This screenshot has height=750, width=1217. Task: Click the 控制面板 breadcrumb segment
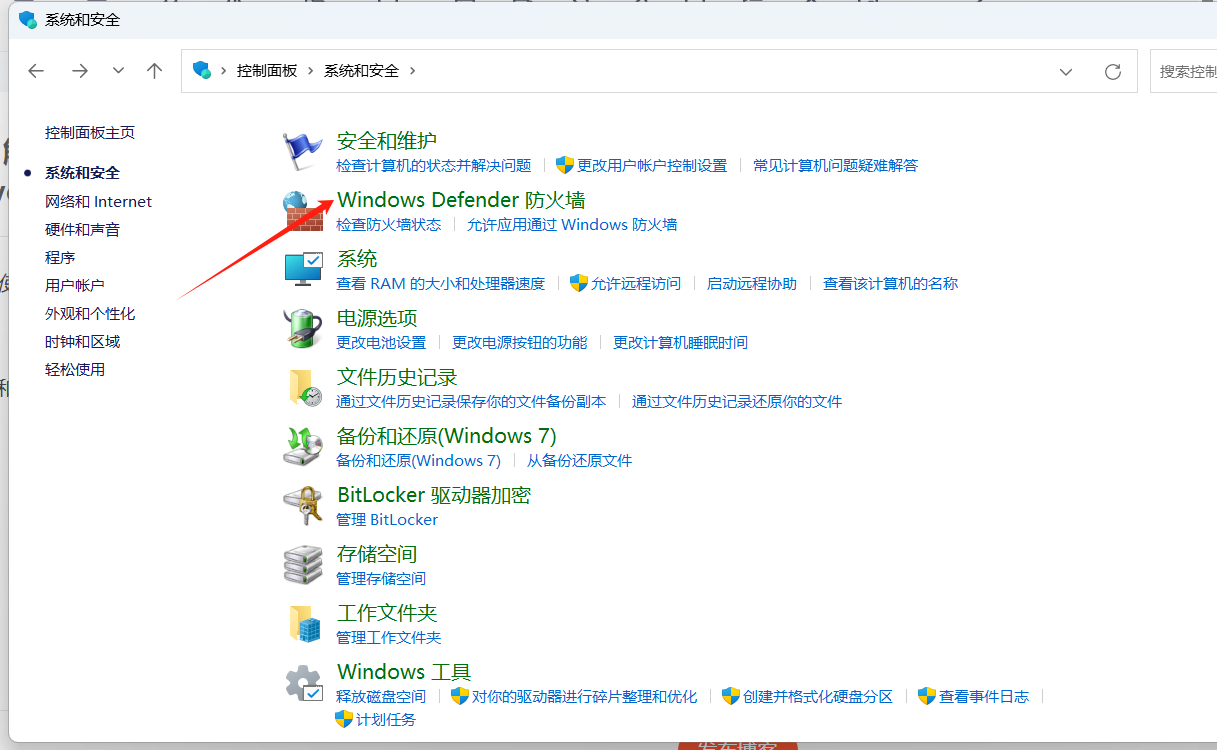coord(267,71)
